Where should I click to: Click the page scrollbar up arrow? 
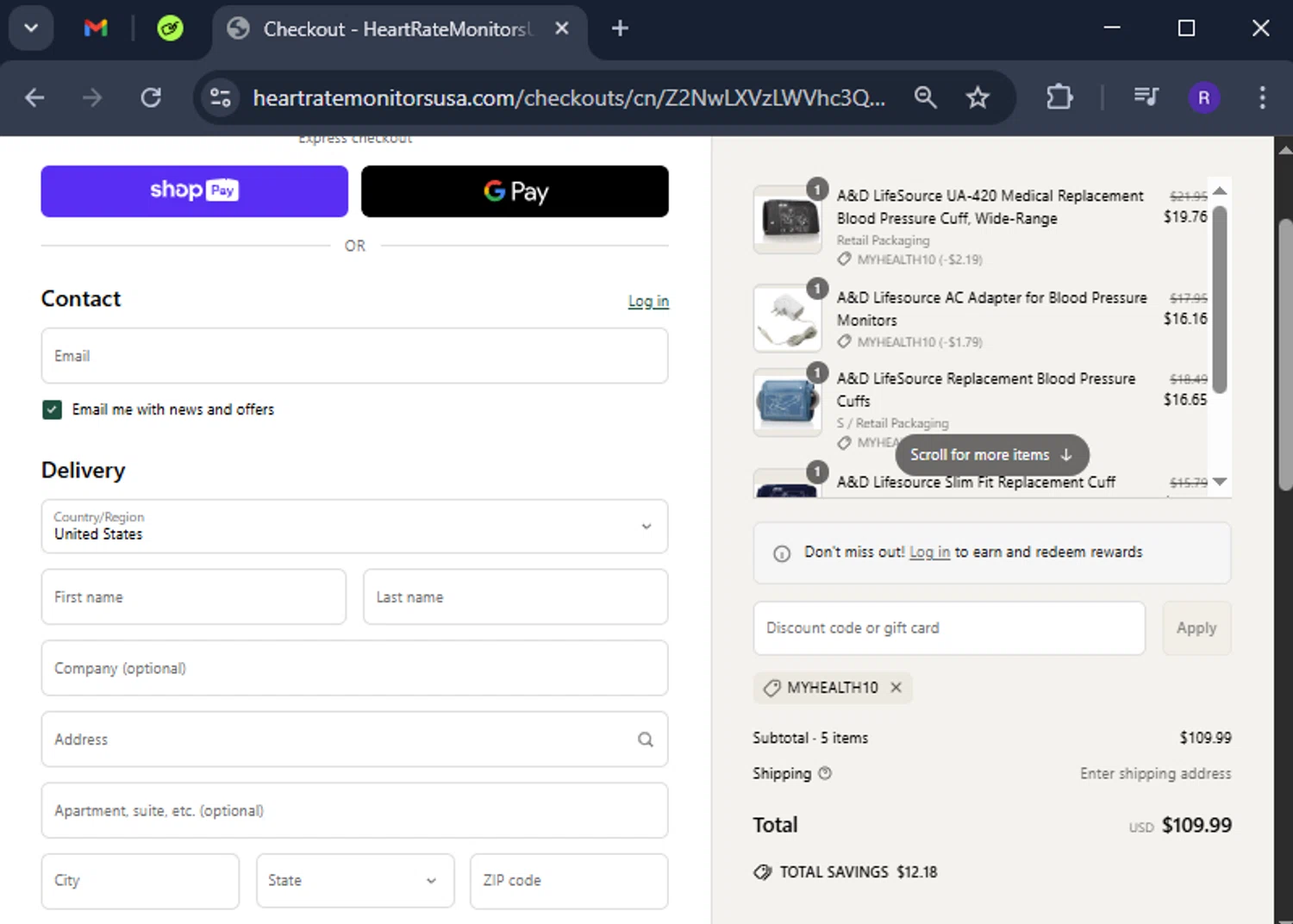(1285, 149)
